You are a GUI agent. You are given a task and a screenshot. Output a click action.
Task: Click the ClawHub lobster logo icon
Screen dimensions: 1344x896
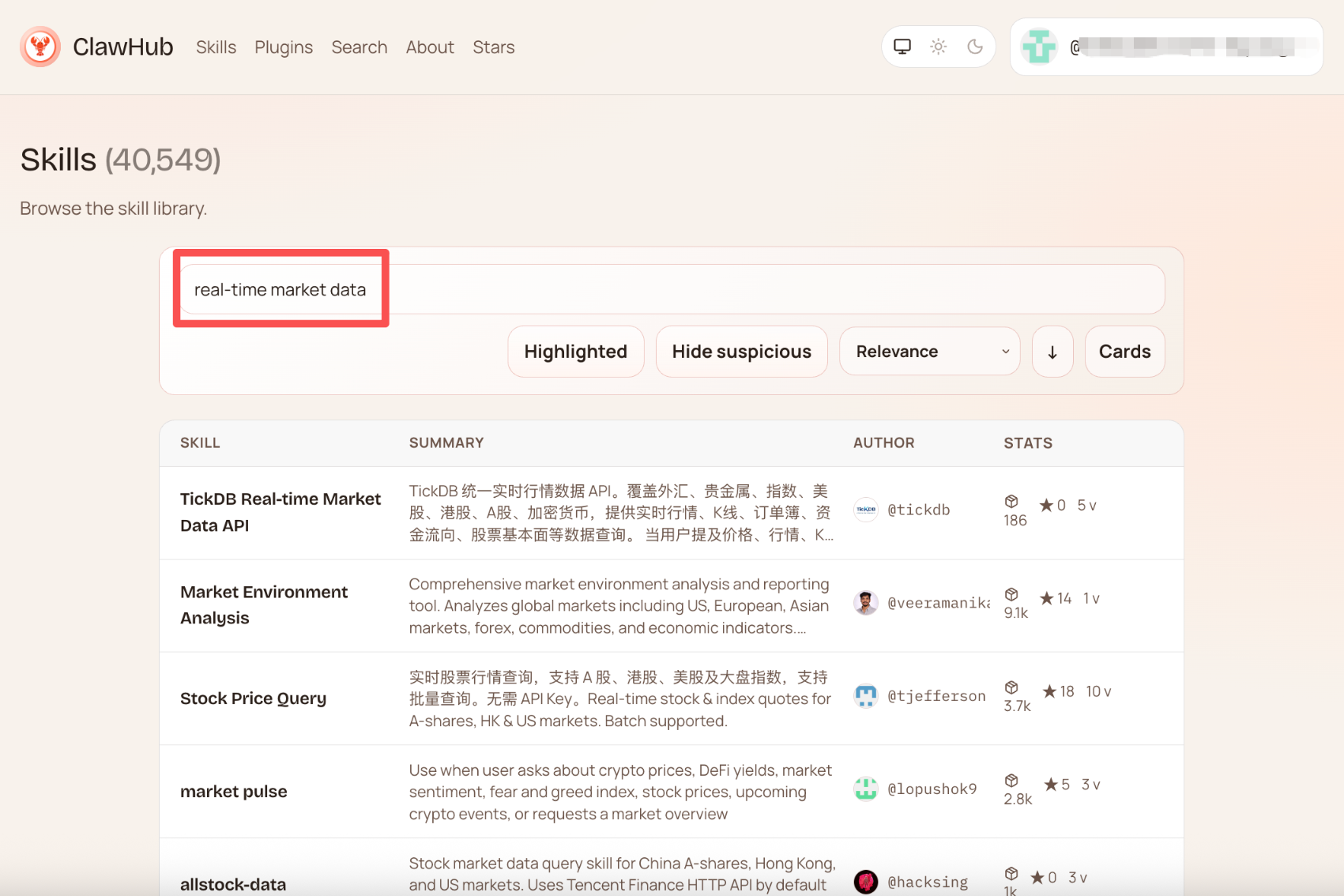[x=40, y=47]
